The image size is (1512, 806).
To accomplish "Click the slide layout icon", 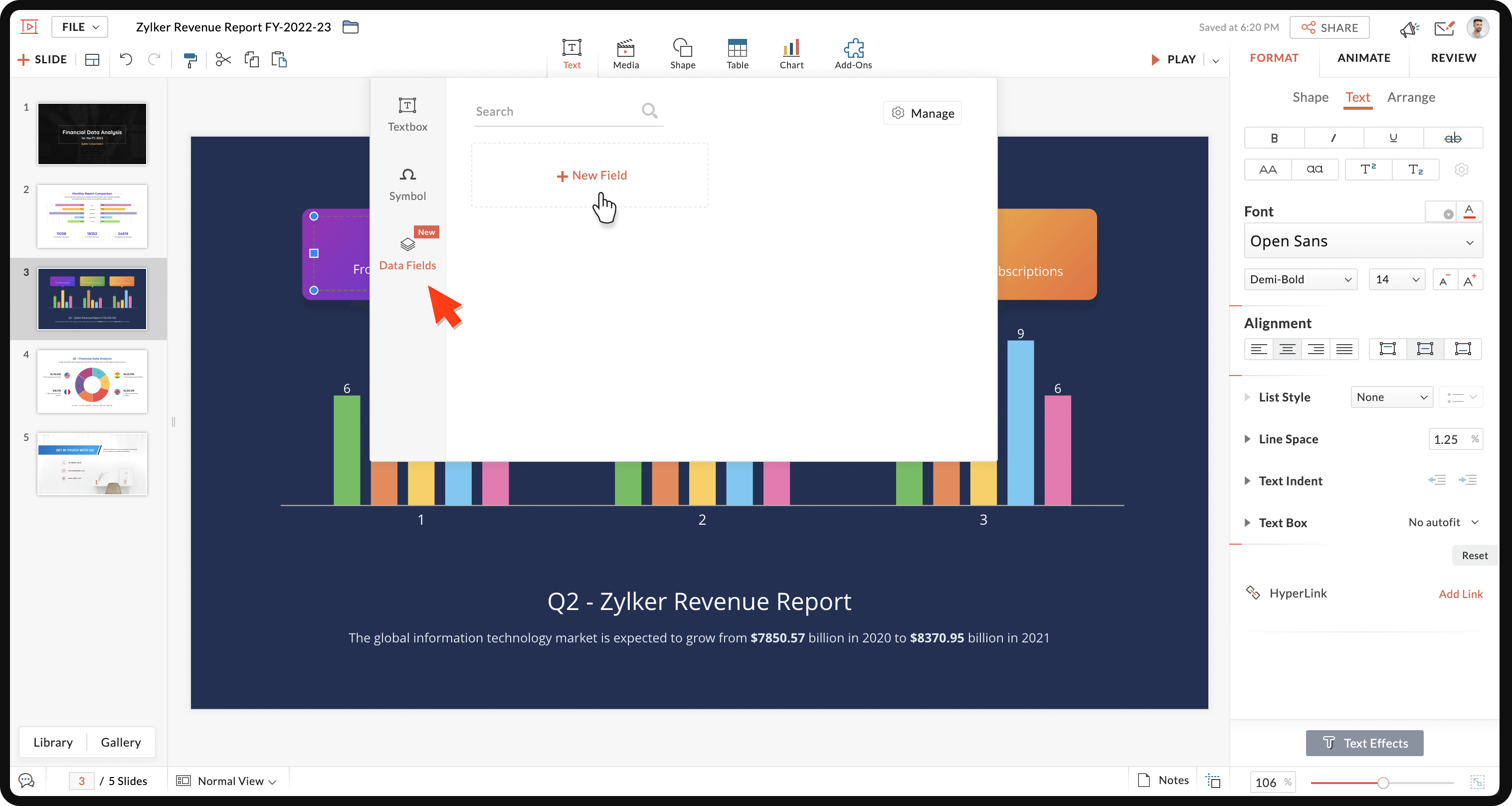I will click(x=92, y=59).
